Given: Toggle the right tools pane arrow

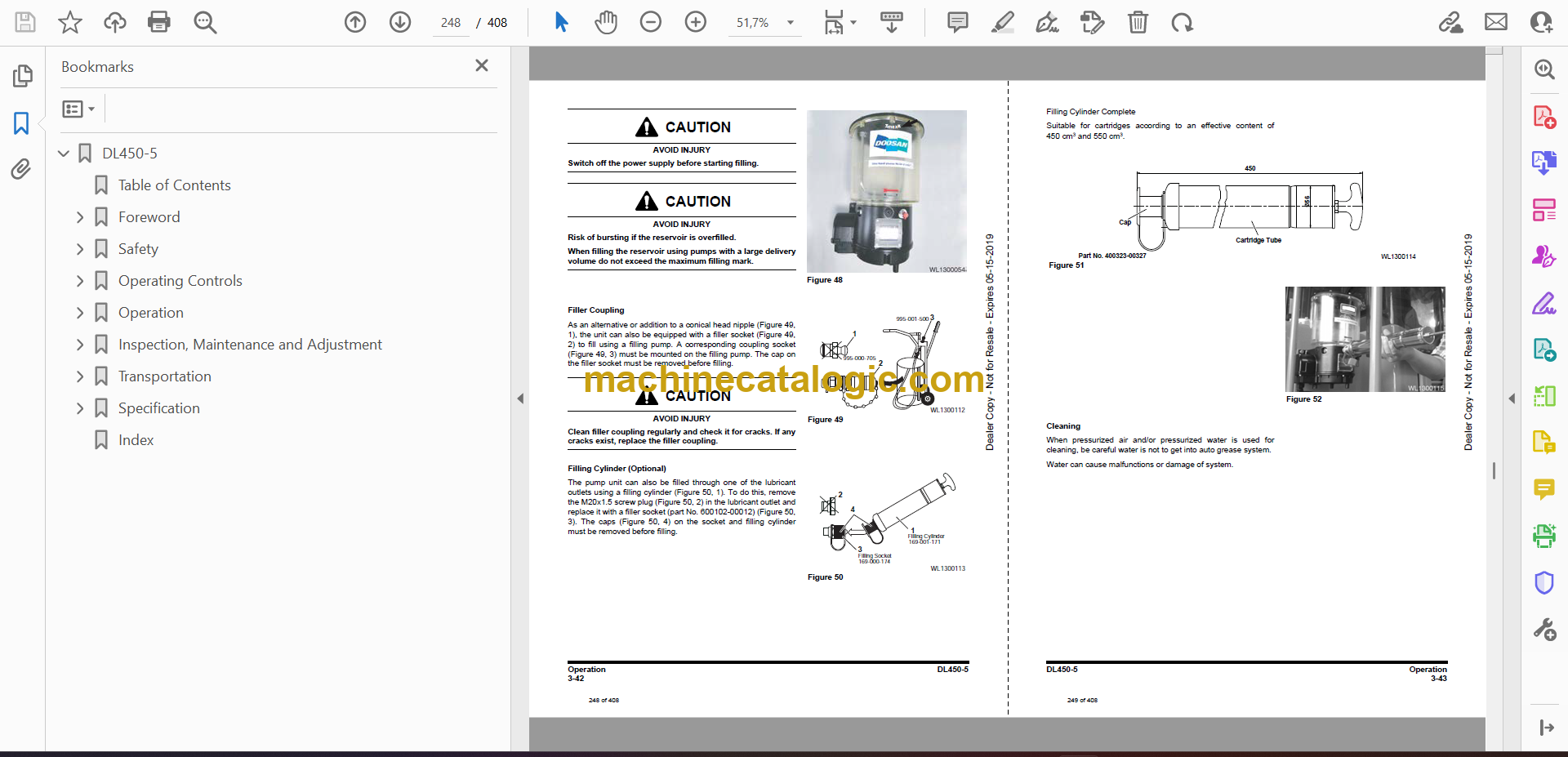Looking at the screenshot, I should point(1512,399).
